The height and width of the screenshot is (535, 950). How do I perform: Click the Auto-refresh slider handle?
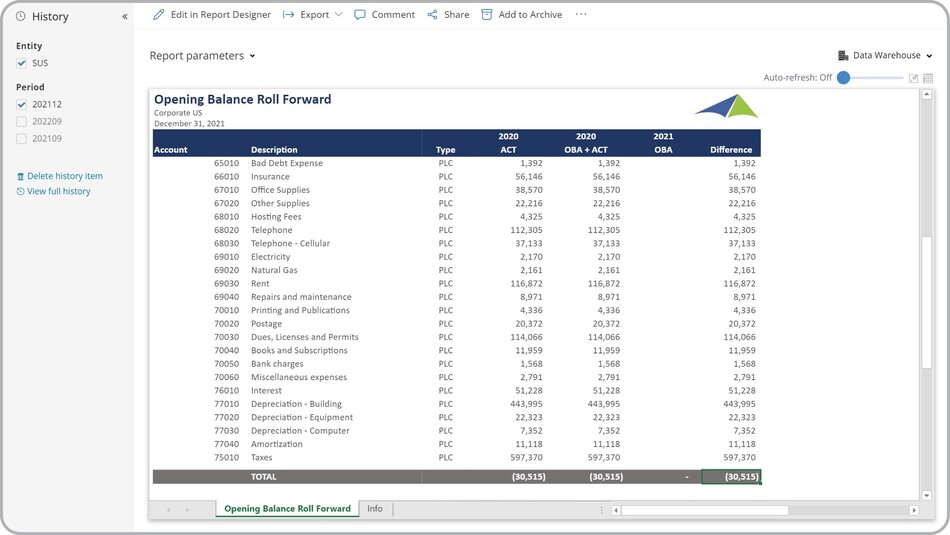843,78
